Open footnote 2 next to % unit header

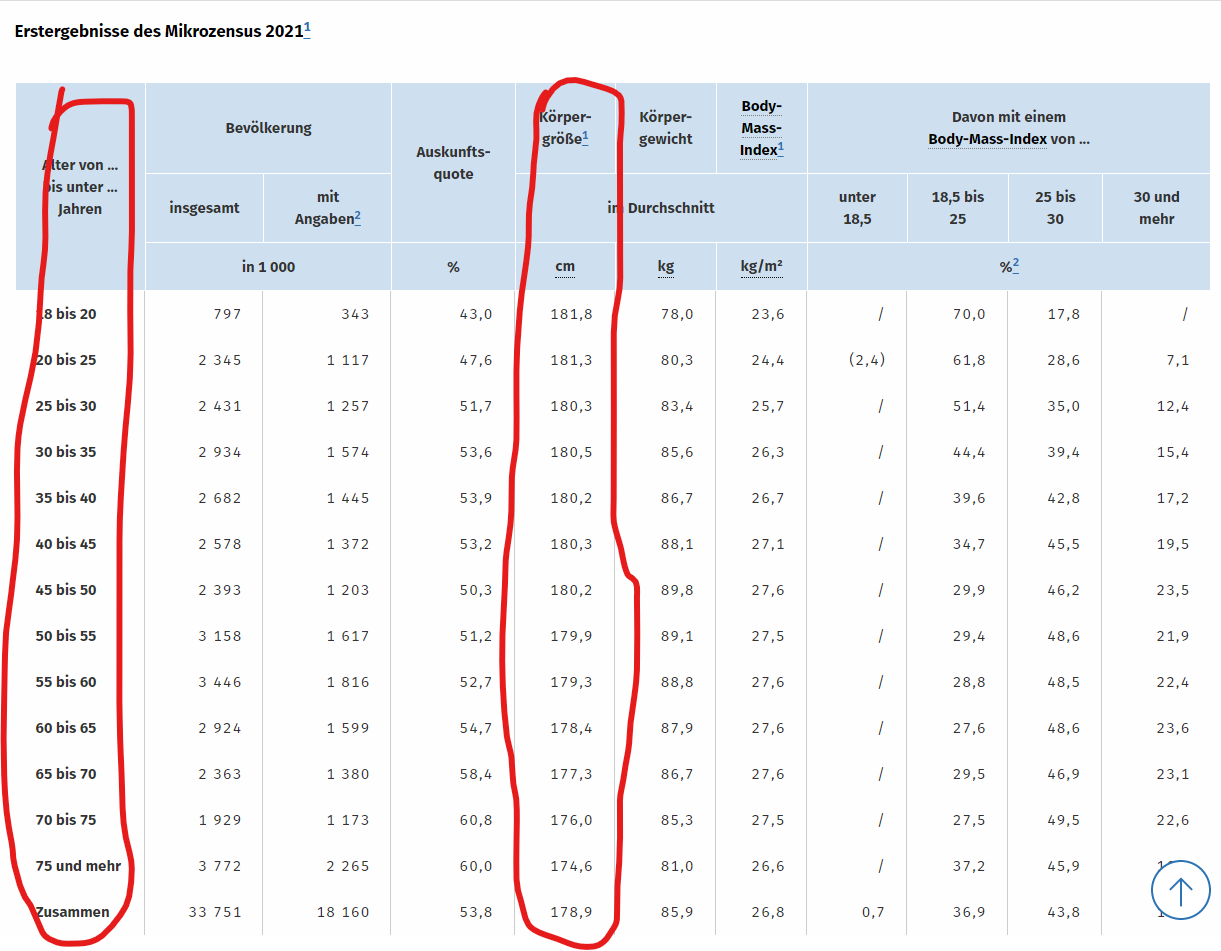[1016, 264]
